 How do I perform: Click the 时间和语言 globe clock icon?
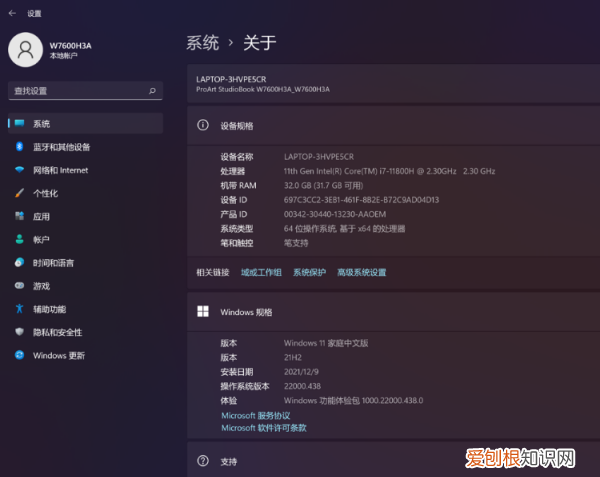[x=20, y=262]
